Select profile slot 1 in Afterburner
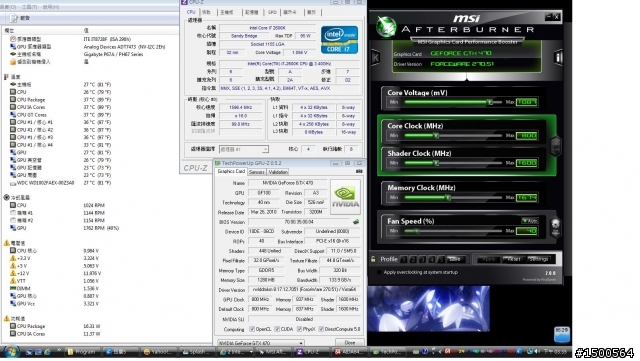Screen dimensions: 640x361 404,259
